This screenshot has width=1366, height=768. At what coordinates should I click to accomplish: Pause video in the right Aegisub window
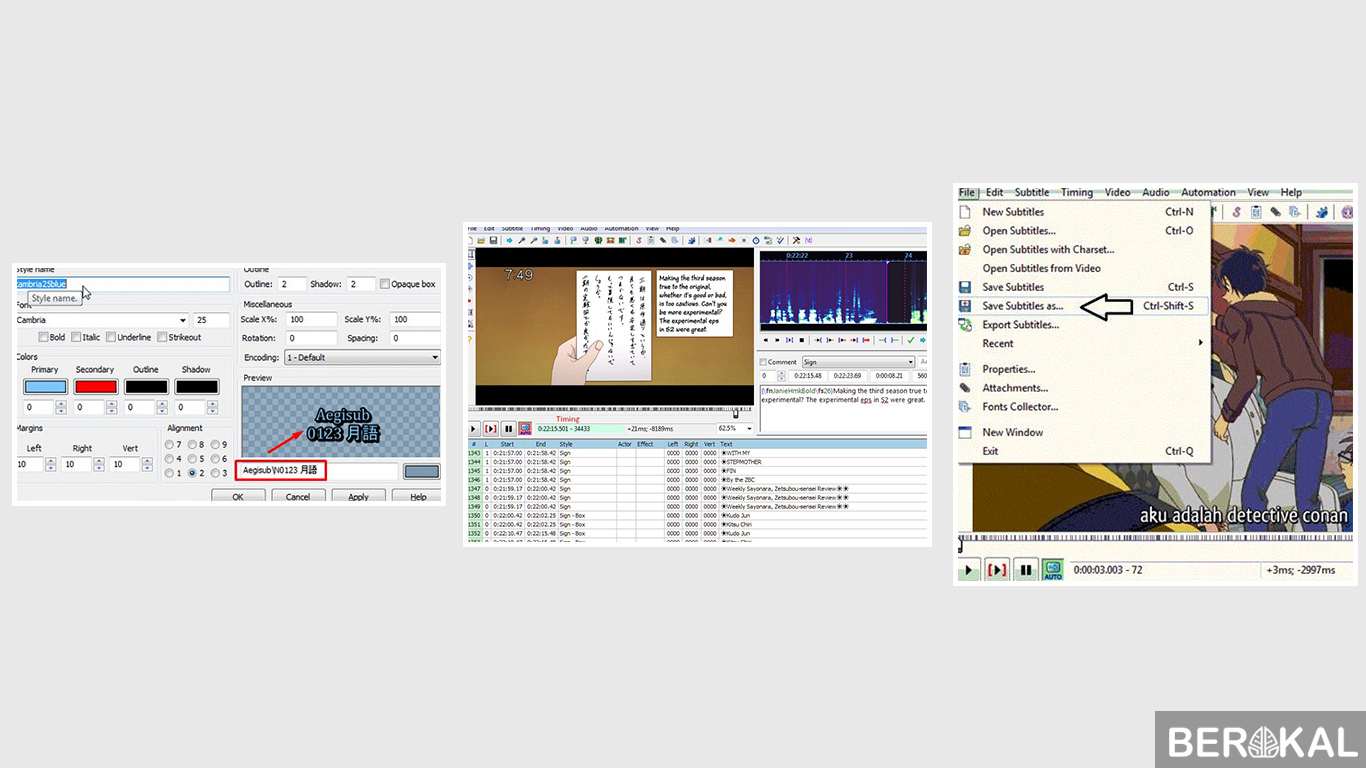[x=1025, y=570]
